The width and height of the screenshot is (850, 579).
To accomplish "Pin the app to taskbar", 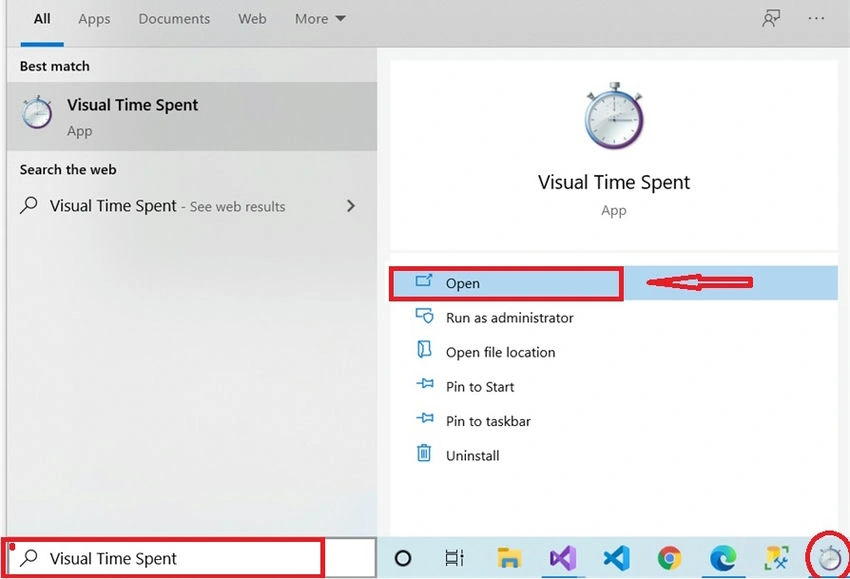I will tap(614, 421).
